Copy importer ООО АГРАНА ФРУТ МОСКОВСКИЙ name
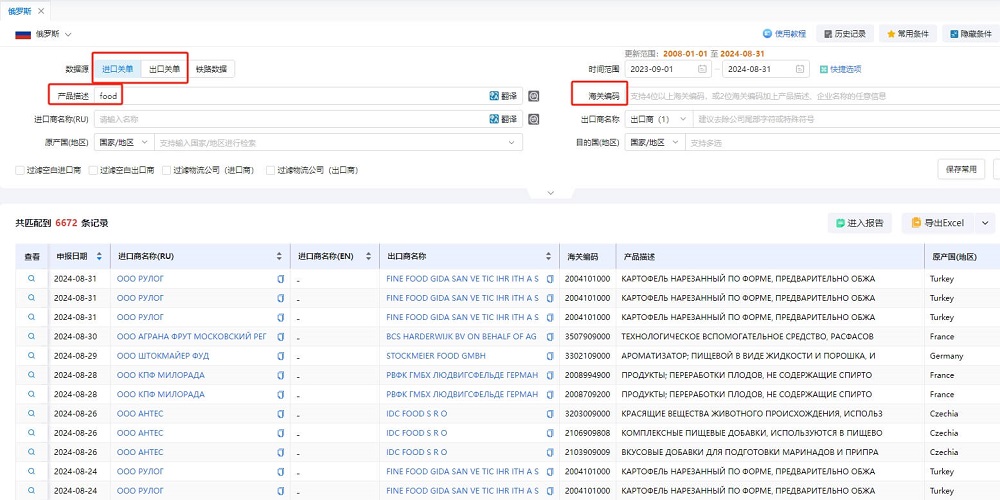 coord(280,337)
